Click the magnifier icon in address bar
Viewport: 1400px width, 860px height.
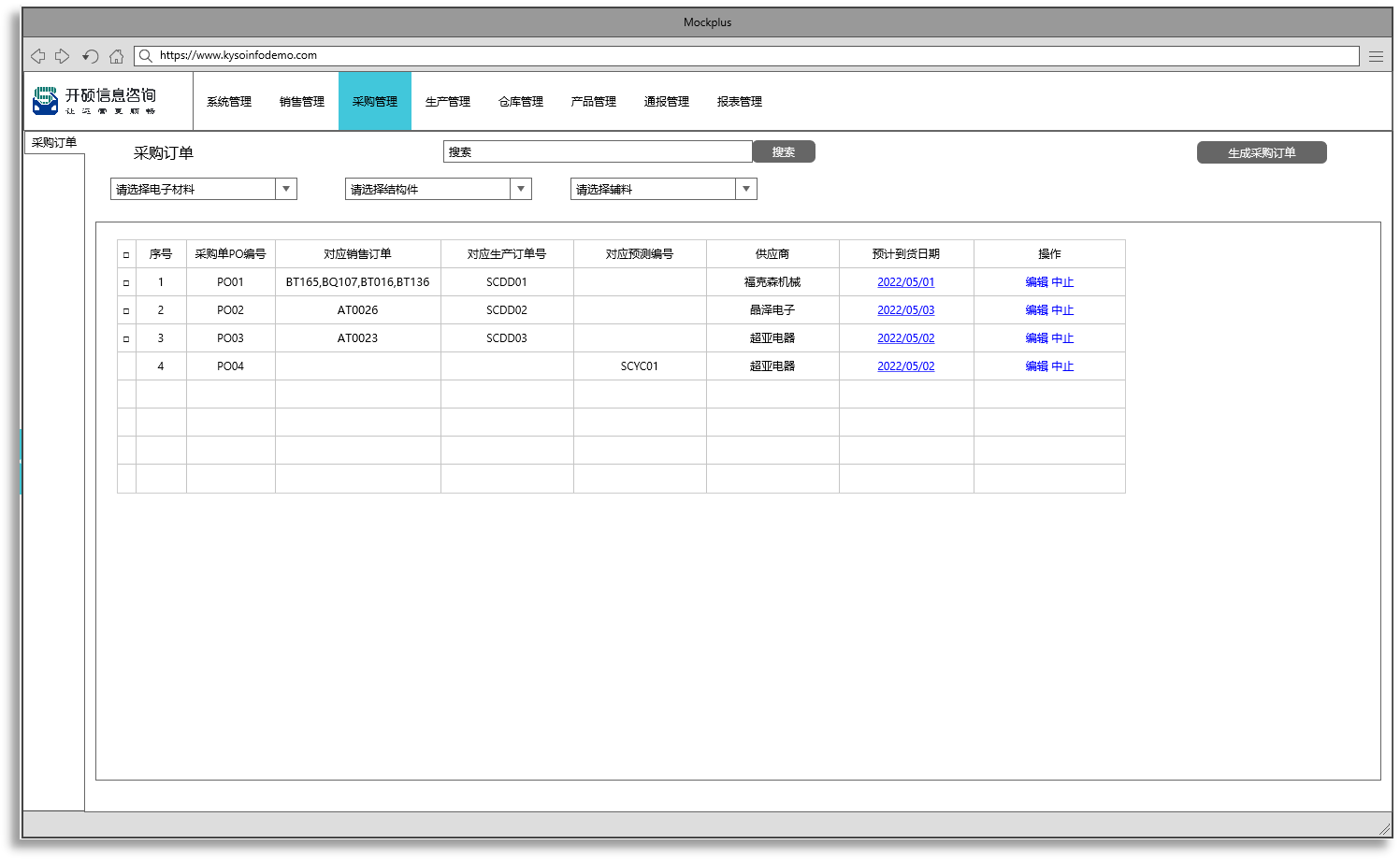point(146,56)
